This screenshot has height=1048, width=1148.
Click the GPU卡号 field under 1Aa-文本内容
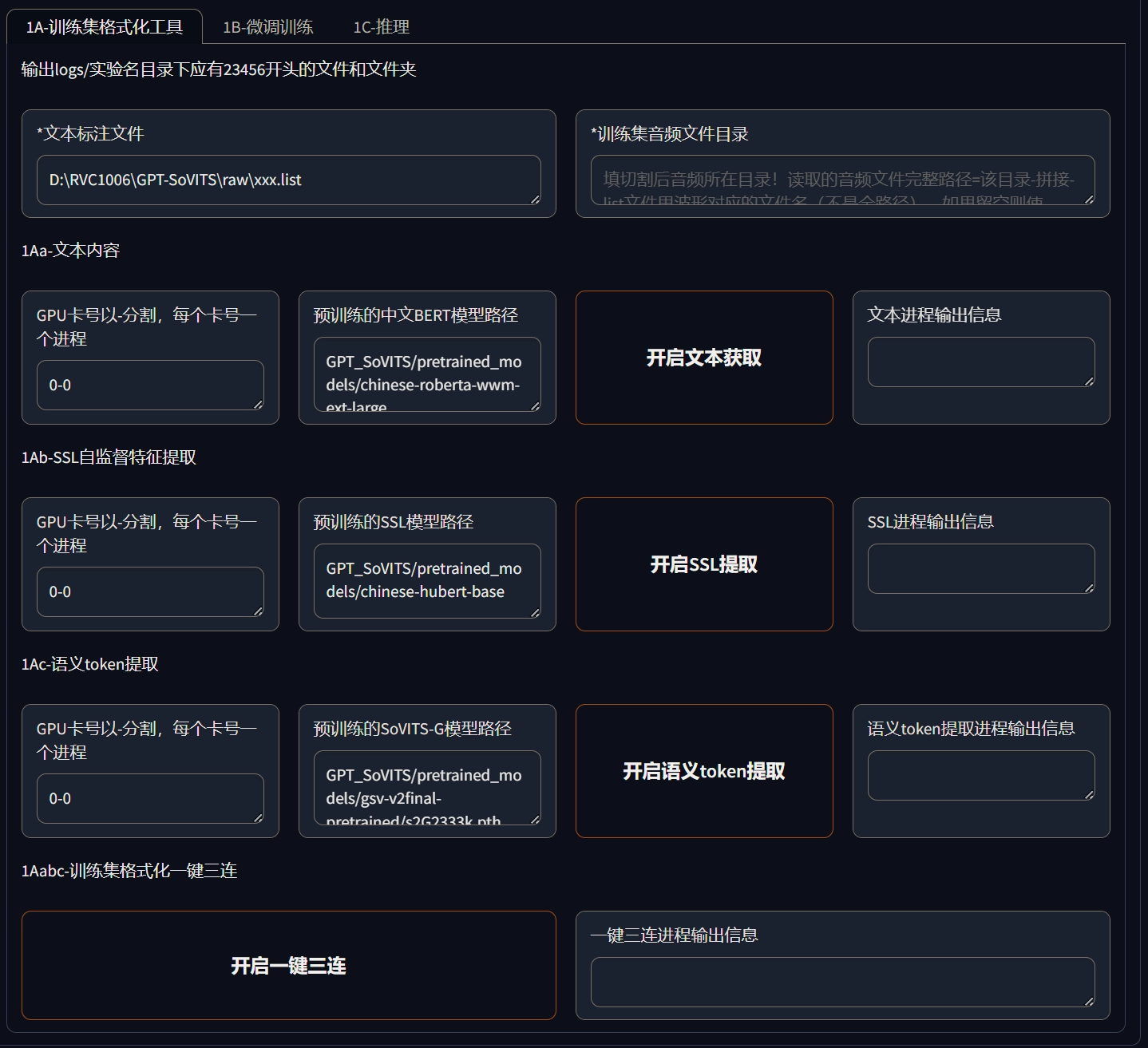[150, 386]
